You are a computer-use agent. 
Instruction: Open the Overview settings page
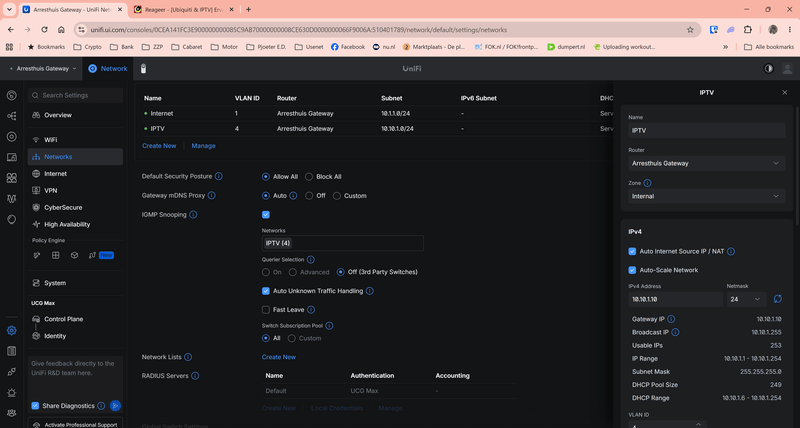pyautogui.click(x=75, y=115)
